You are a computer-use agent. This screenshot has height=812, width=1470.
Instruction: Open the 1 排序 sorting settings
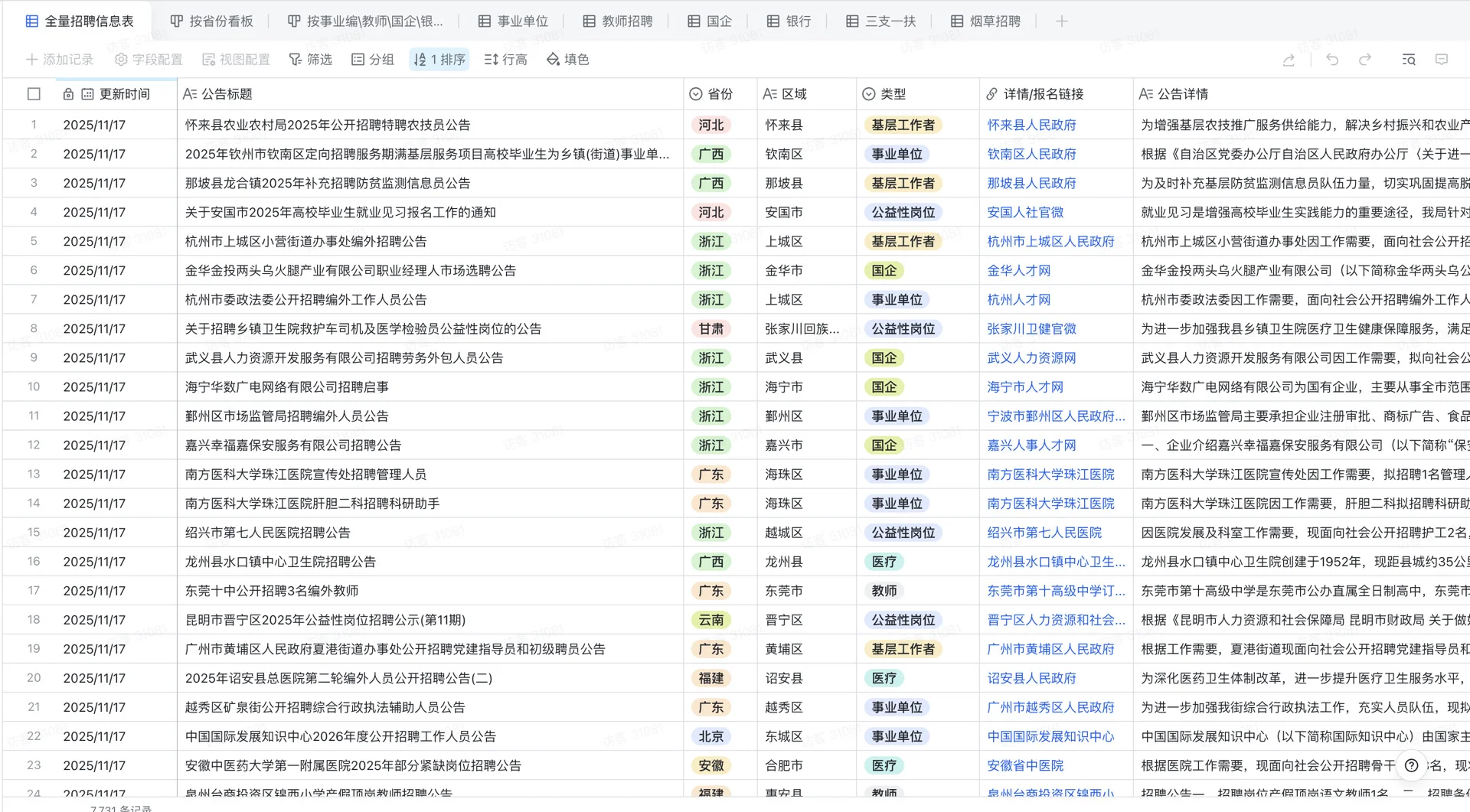(x=438, y=59)
